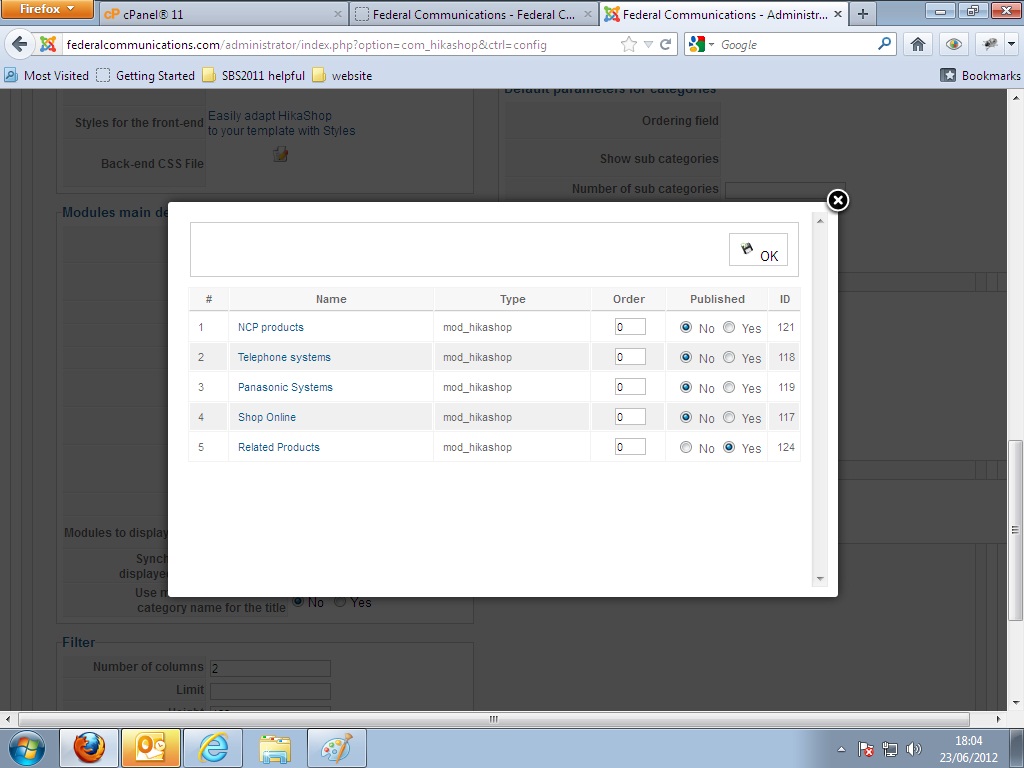Select No for NCP products published
The width and height of the screenshot is (1024, 768).
(686, 327)
